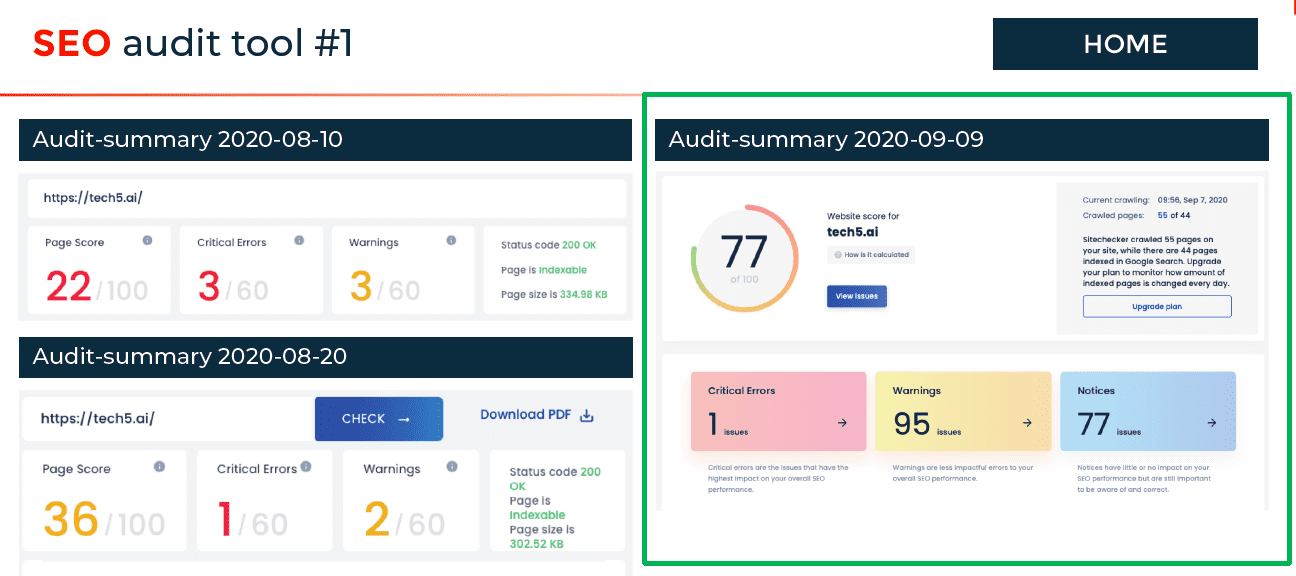
Task: Click the View issues button
Action: (x=856, y=296)
